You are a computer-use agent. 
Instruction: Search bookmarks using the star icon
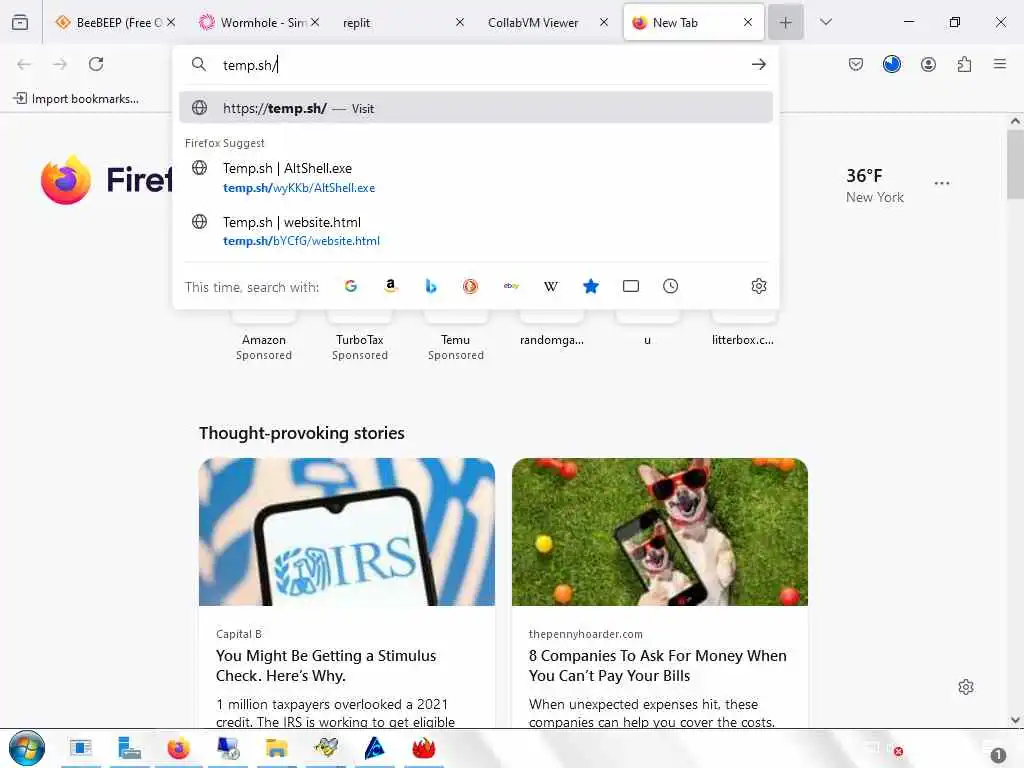pyautogui.click(x=590, y=286)
